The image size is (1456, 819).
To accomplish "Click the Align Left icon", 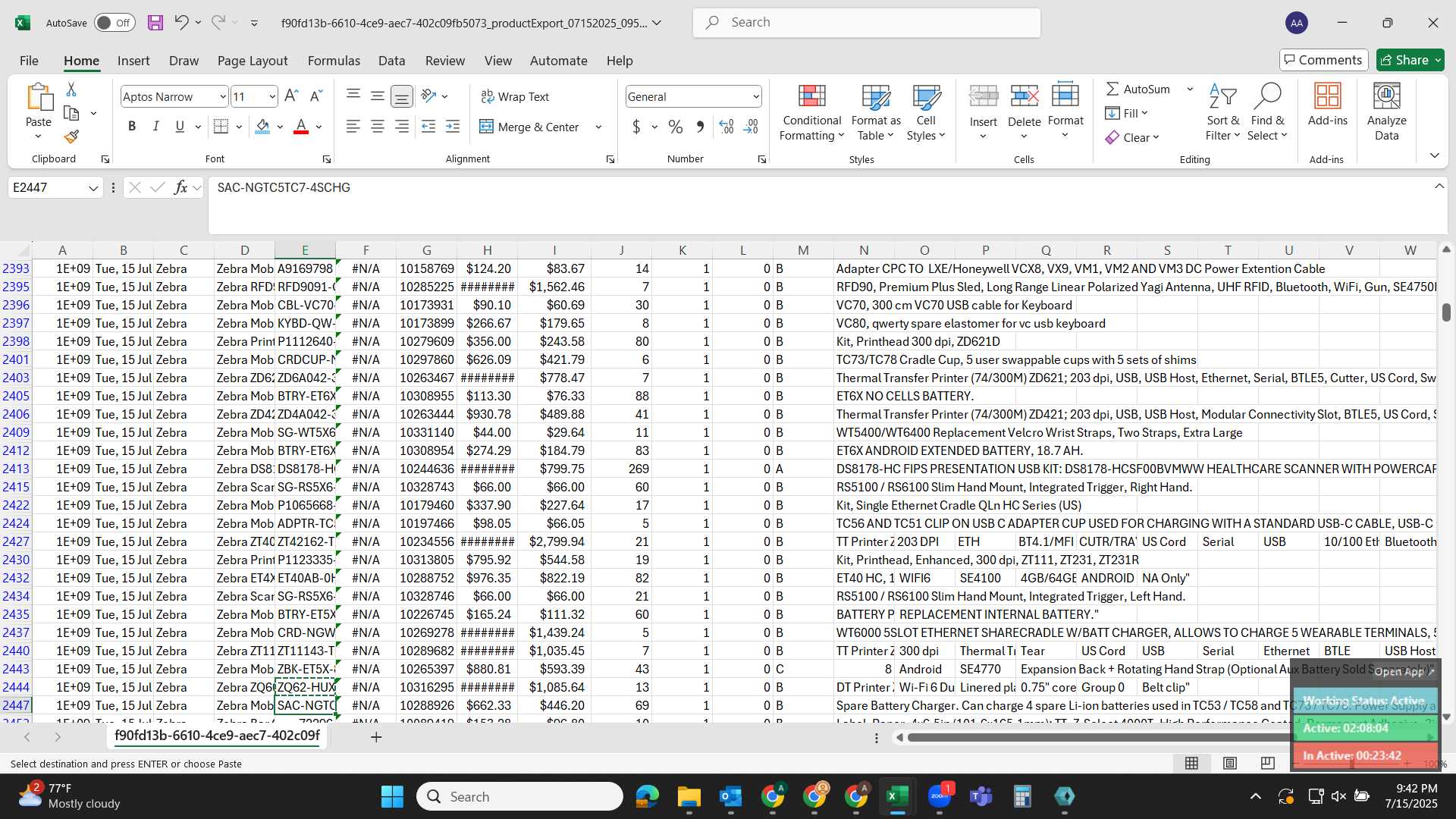I will (x=353, y=127).
